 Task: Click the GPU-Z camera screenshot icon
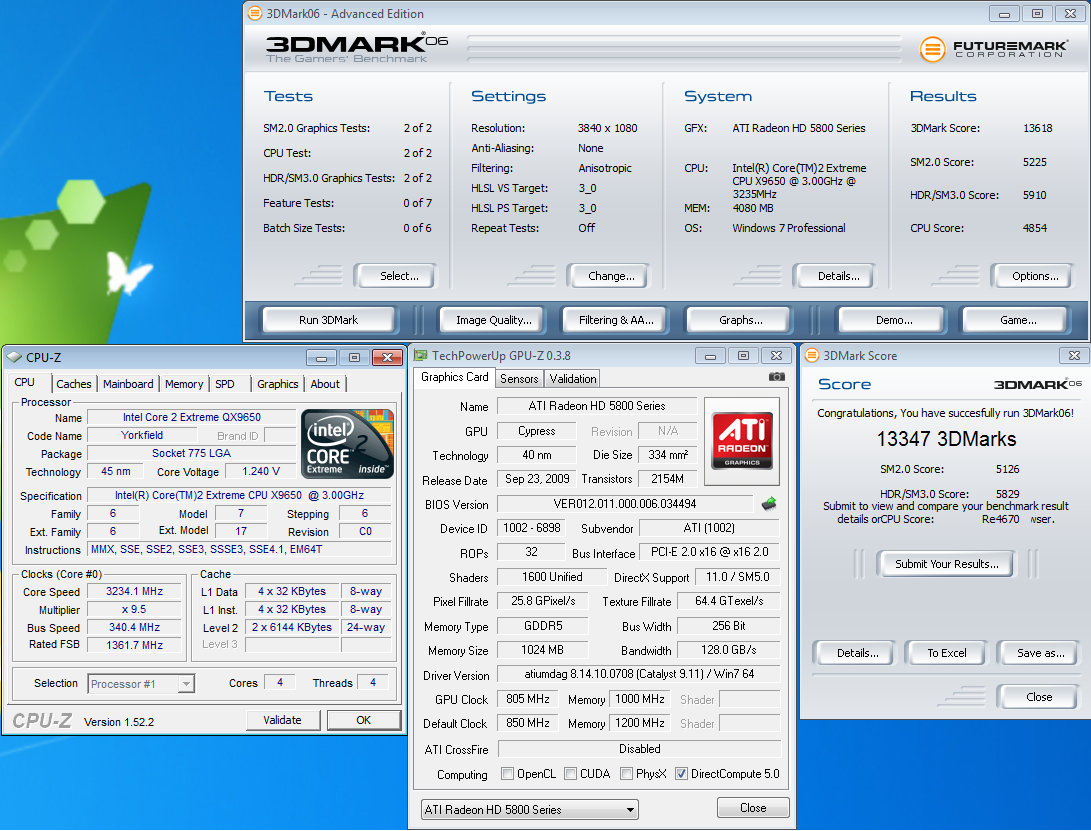click(777, 377)
